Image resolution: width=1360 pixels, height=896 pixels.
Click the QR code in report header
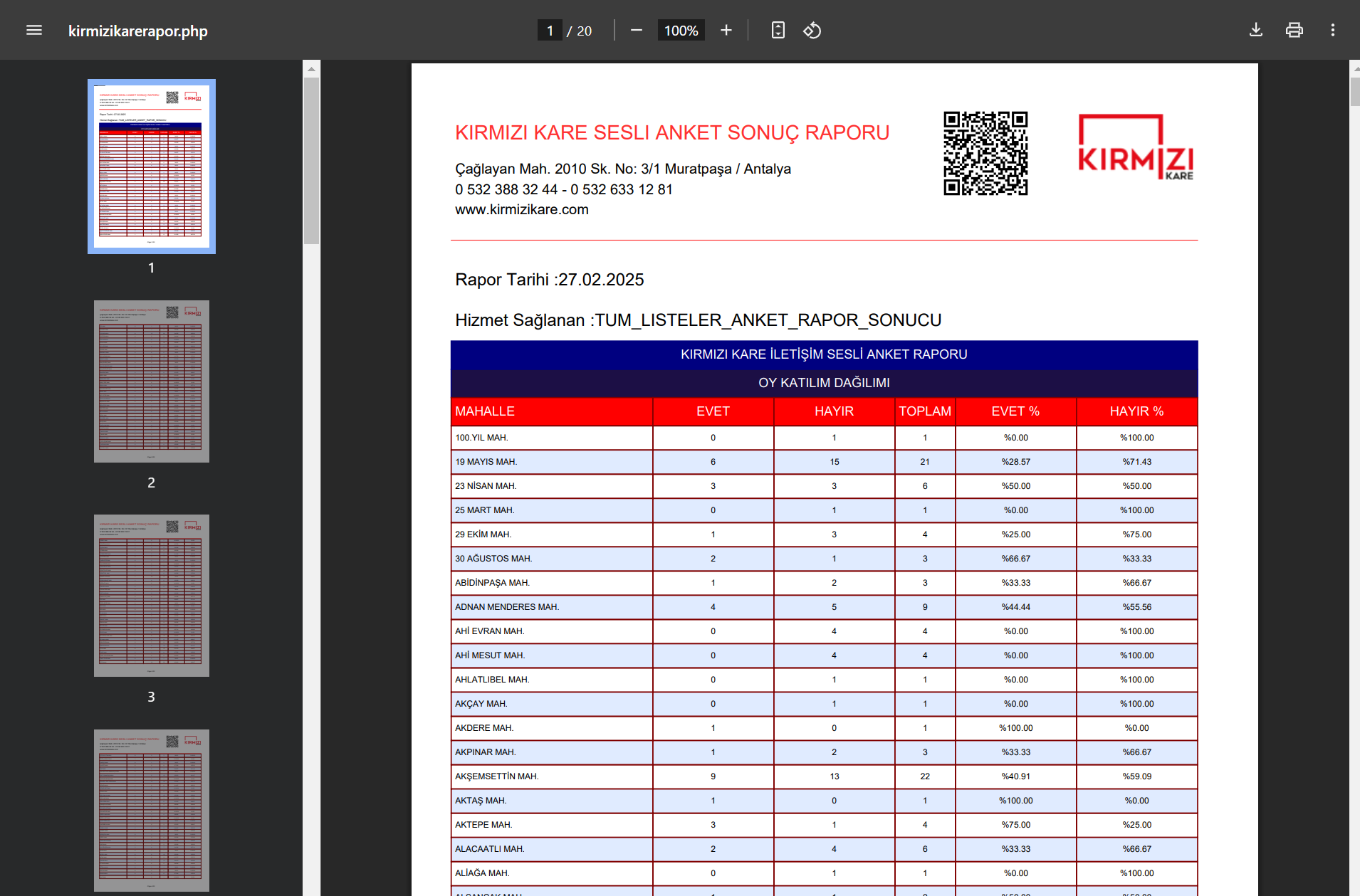[985, 153]
